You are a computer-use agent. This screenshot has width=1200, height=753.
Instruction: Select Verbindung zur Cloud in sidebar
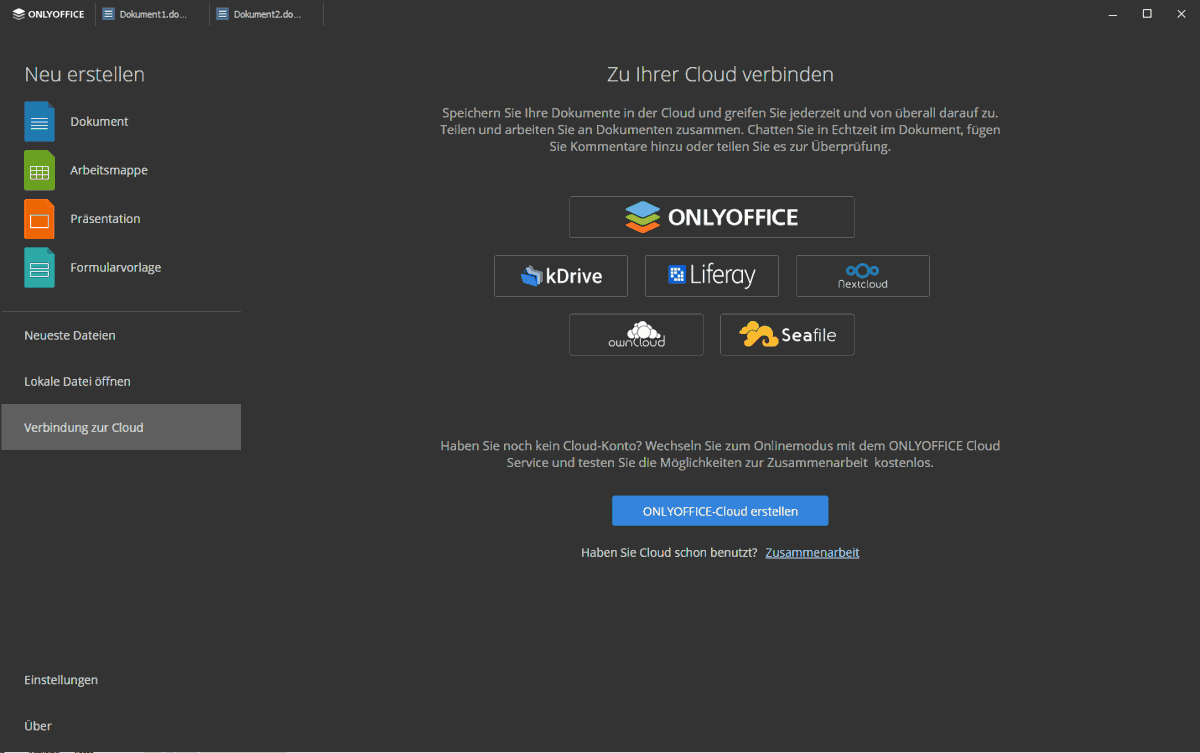pos(121,427)
